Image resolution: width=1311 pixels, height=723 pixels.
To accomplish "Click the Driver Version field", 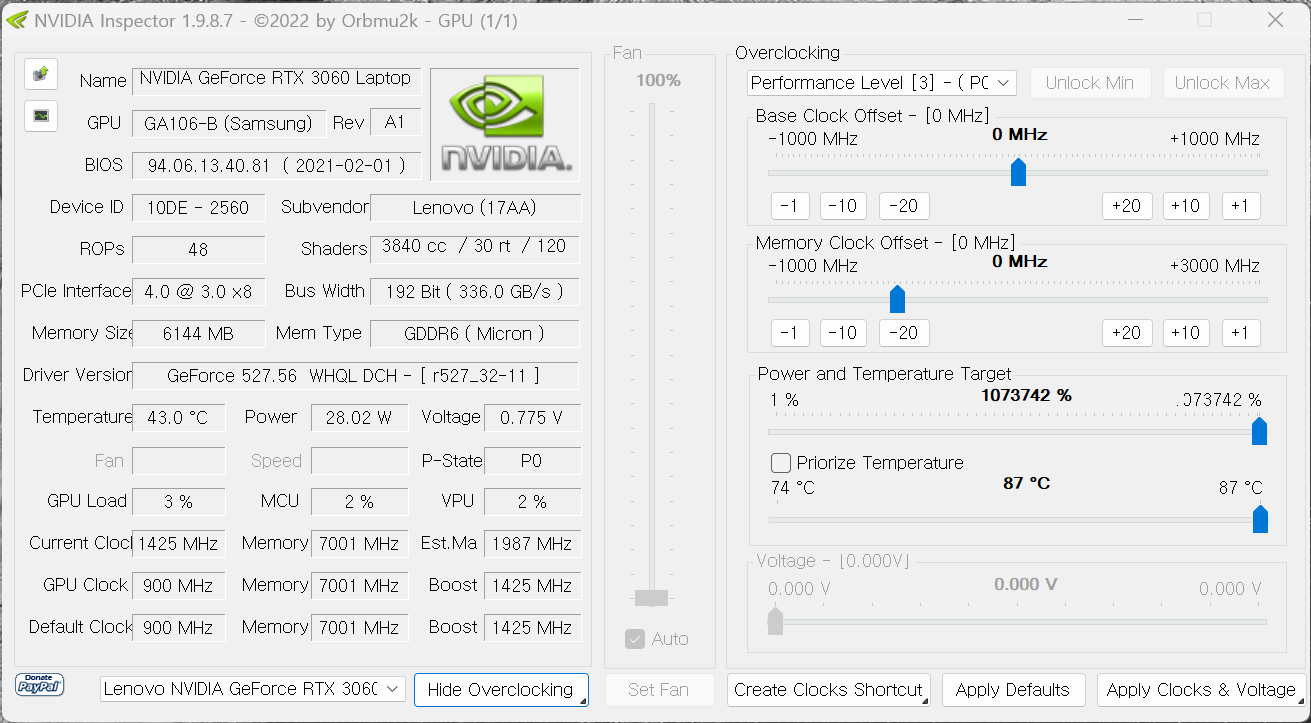I will [x=355, y=376].
